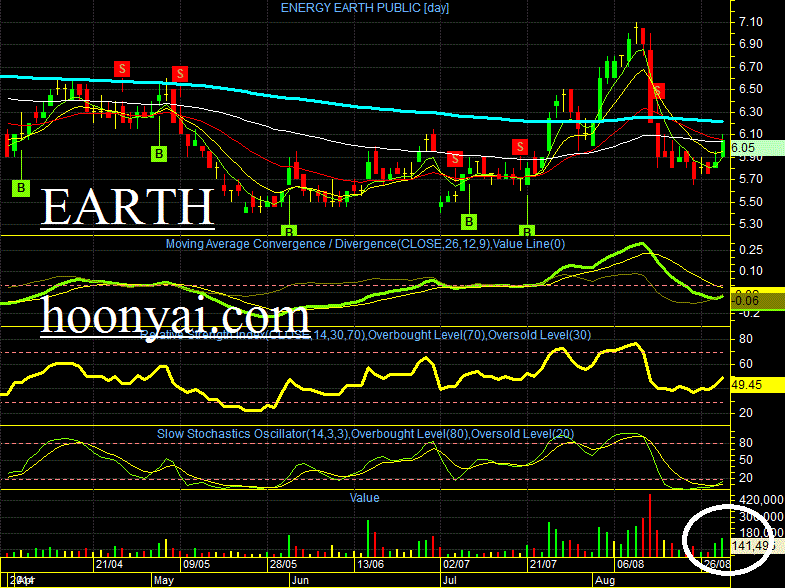Click the red S sell marker just before 09/05

coord(180,74)
